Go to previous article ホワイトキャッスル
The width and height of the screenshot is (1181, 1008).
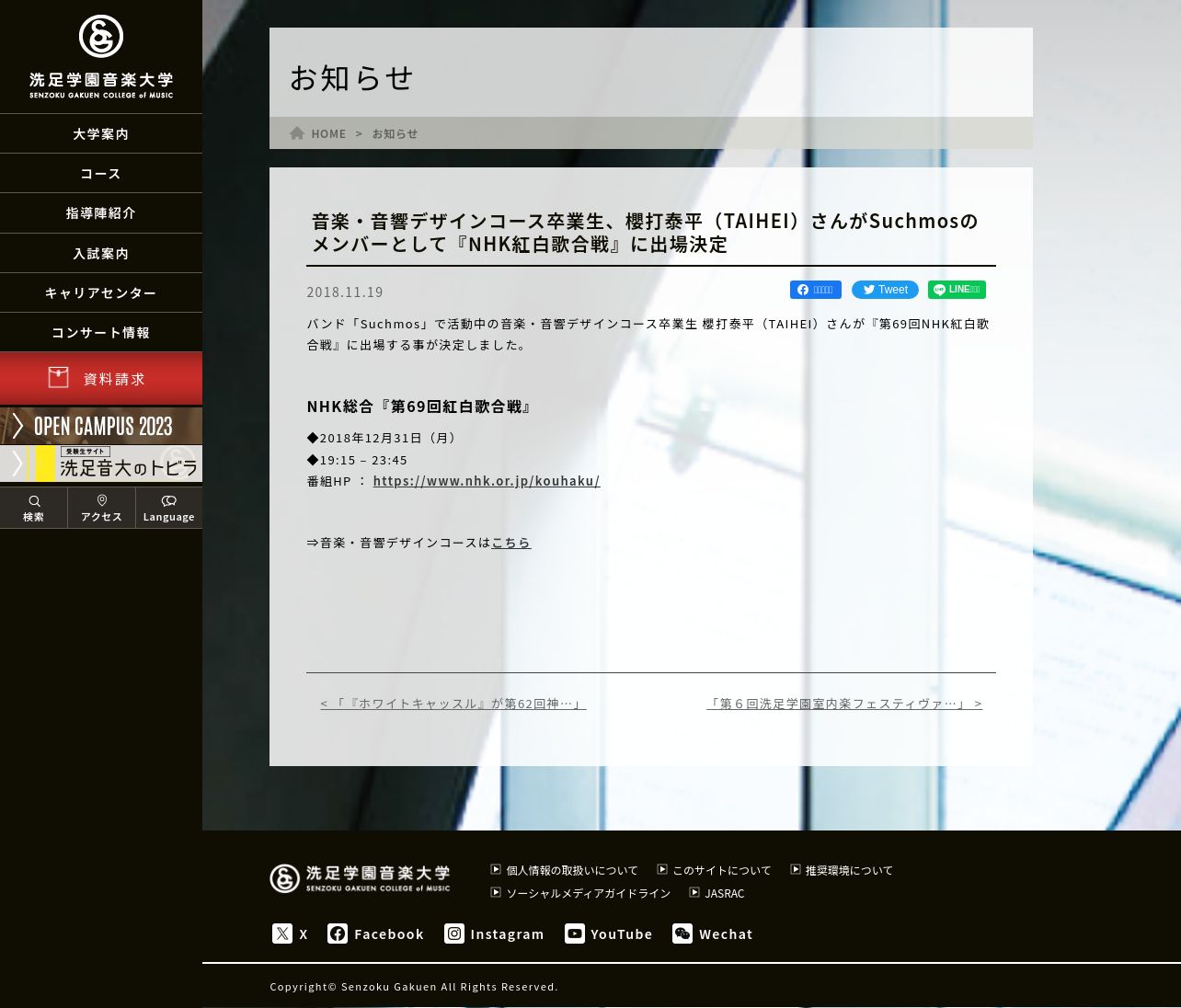tap(453, 704)
